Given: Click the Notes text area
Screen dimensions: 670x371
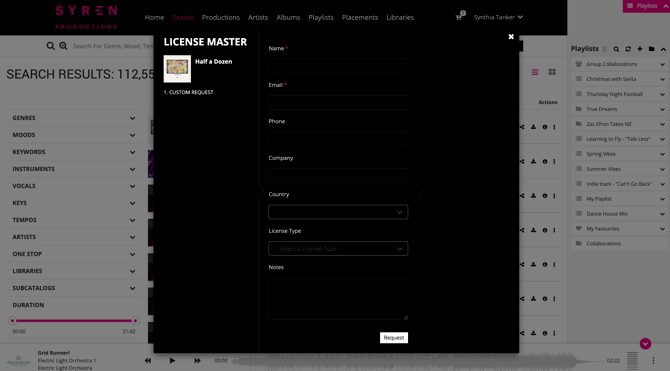Looking at the screenshot, I should (x=338, y=299).
